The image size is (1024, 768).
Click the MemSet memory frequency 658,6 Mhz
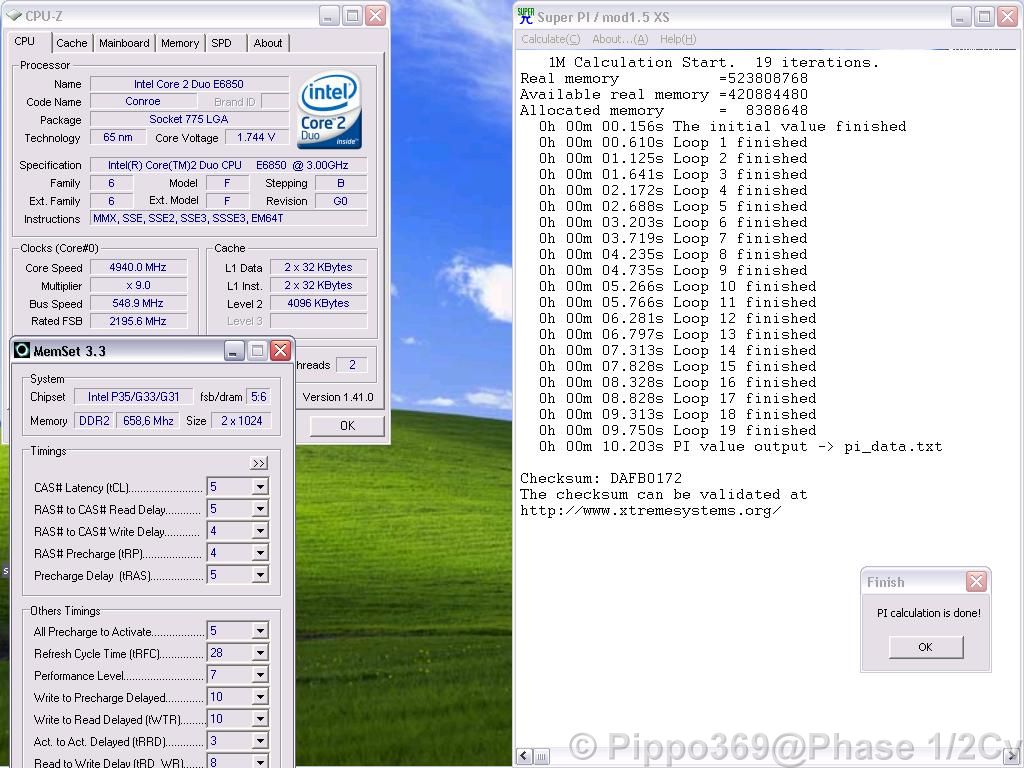coord(148,421)
